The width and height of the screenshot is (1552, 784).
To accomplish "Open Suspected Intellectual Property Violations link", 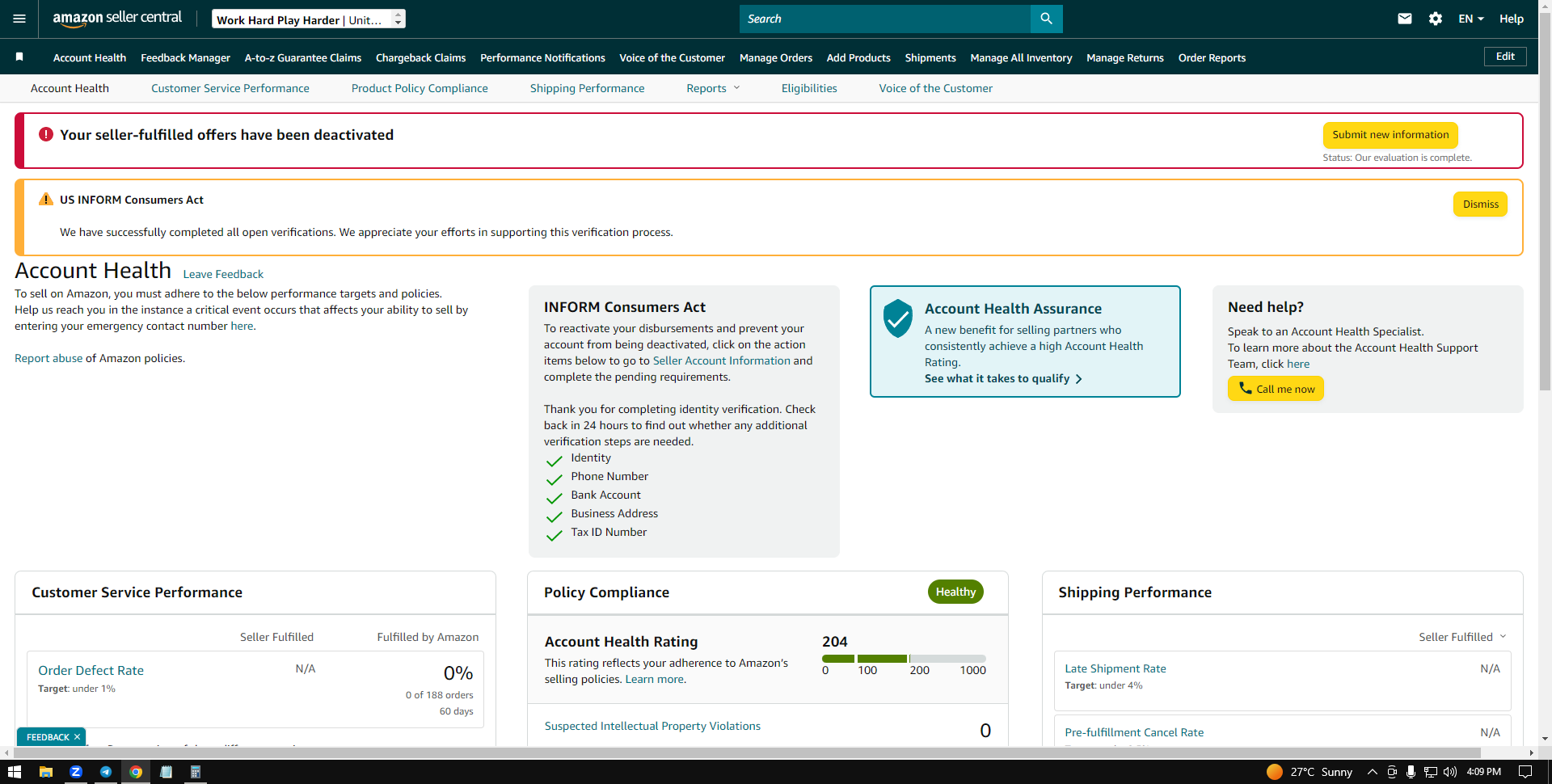I will pos(652,726).
